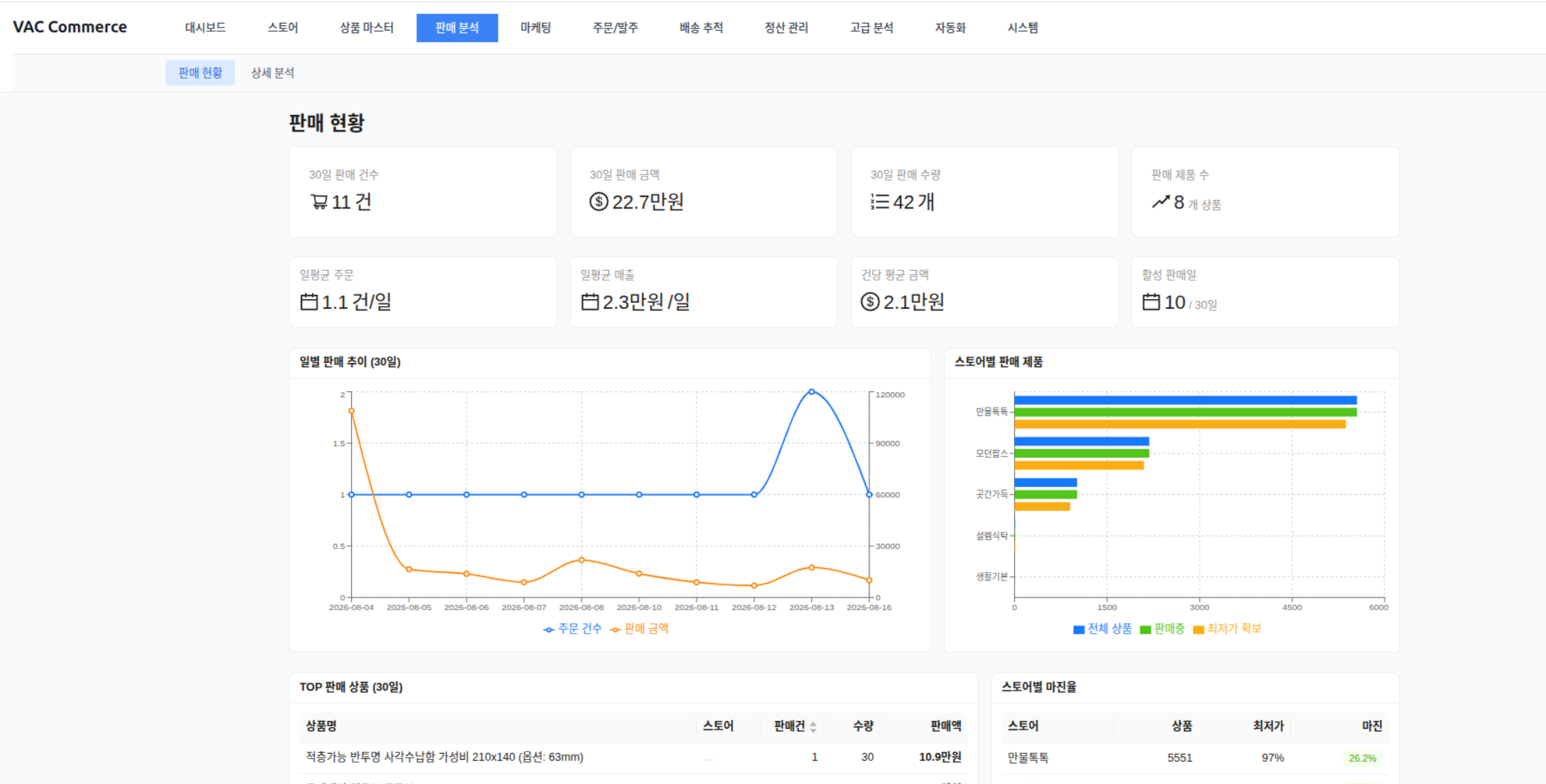Image resolution: width=1546 pixels, height=784 pixels.
Task: Click the calendar icon beside 10 / 30일
Action: tap(1151, 302)
